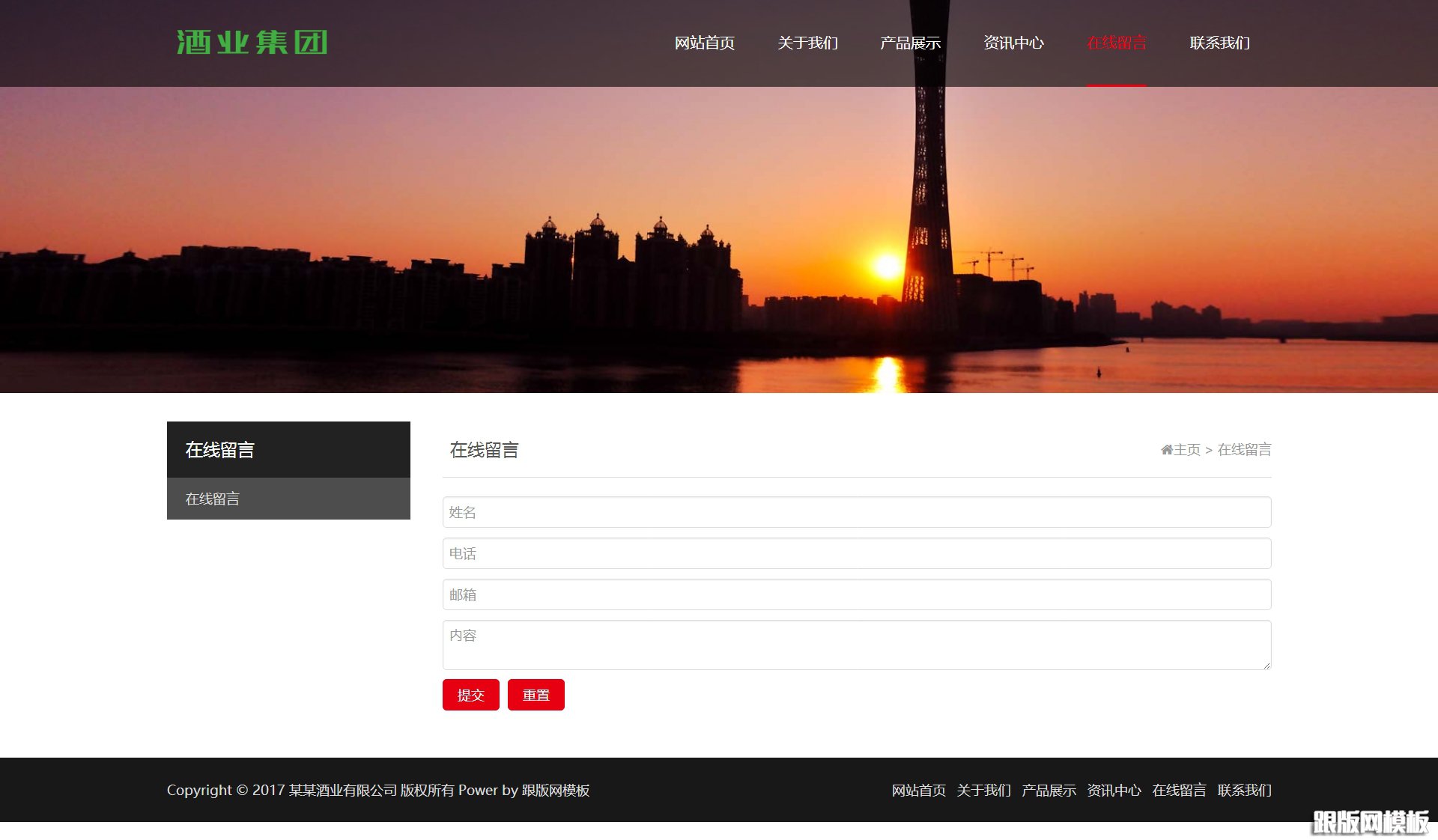
Task: Click the 内容 message textarea
Action: click(x=856, y=645)
